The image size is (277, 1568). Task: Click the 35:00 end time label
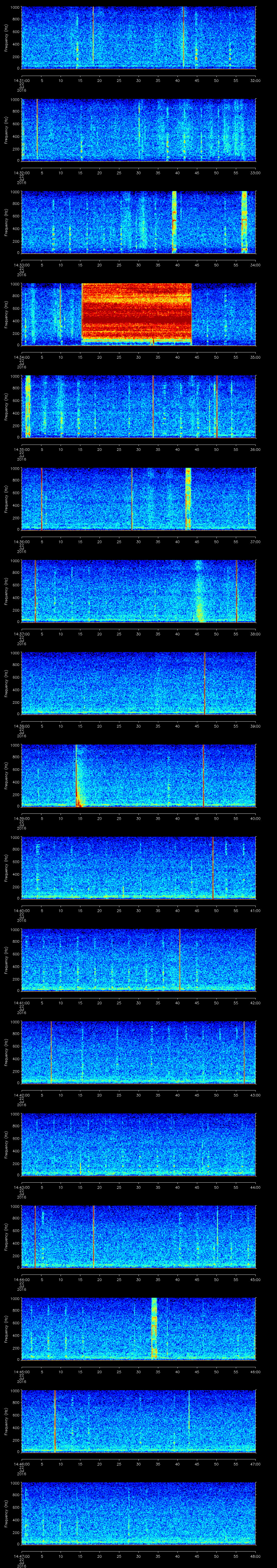point(255,357)
